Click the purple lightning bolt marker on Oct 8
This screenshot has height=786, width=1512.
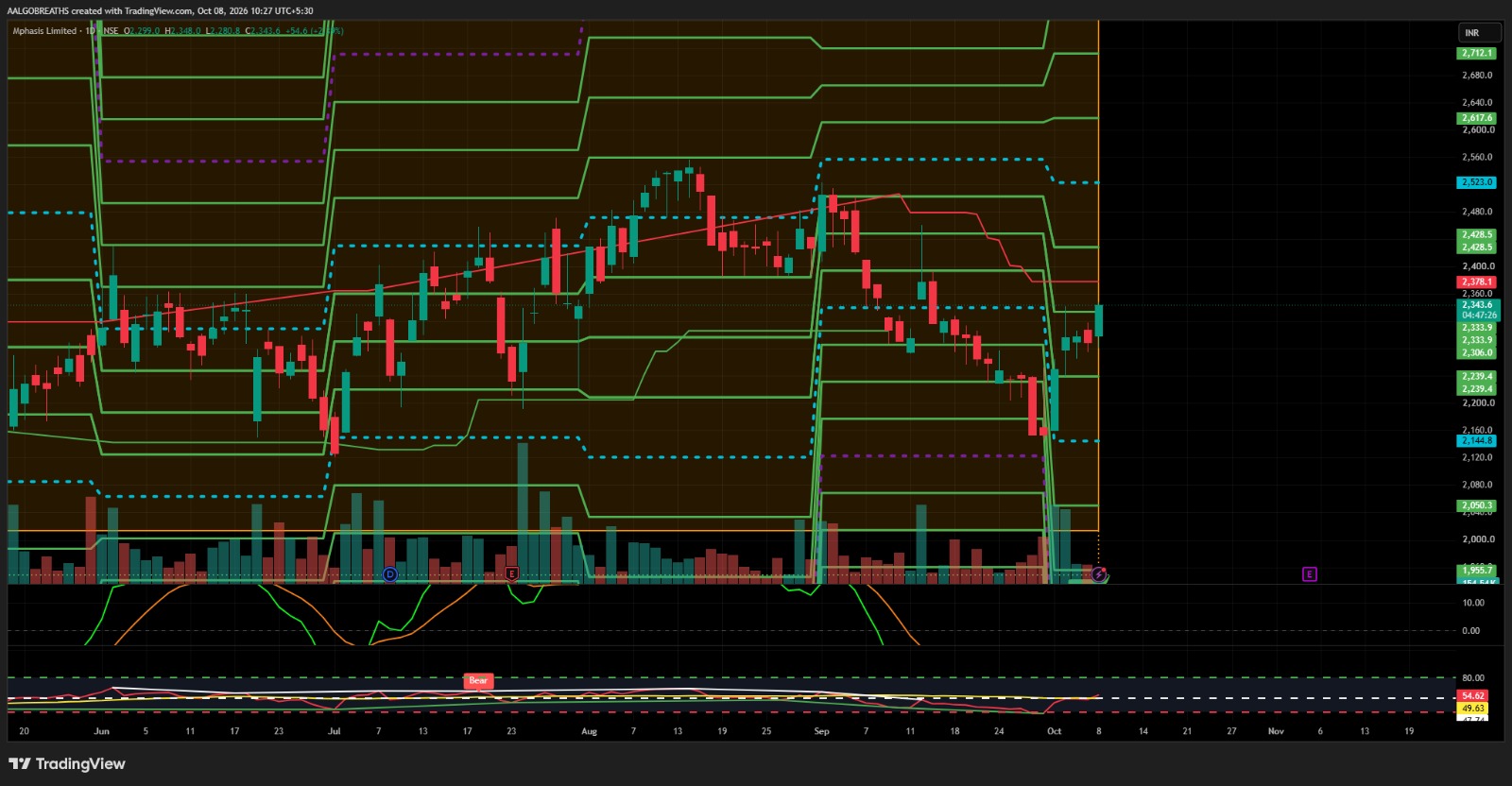(1098, 574)
